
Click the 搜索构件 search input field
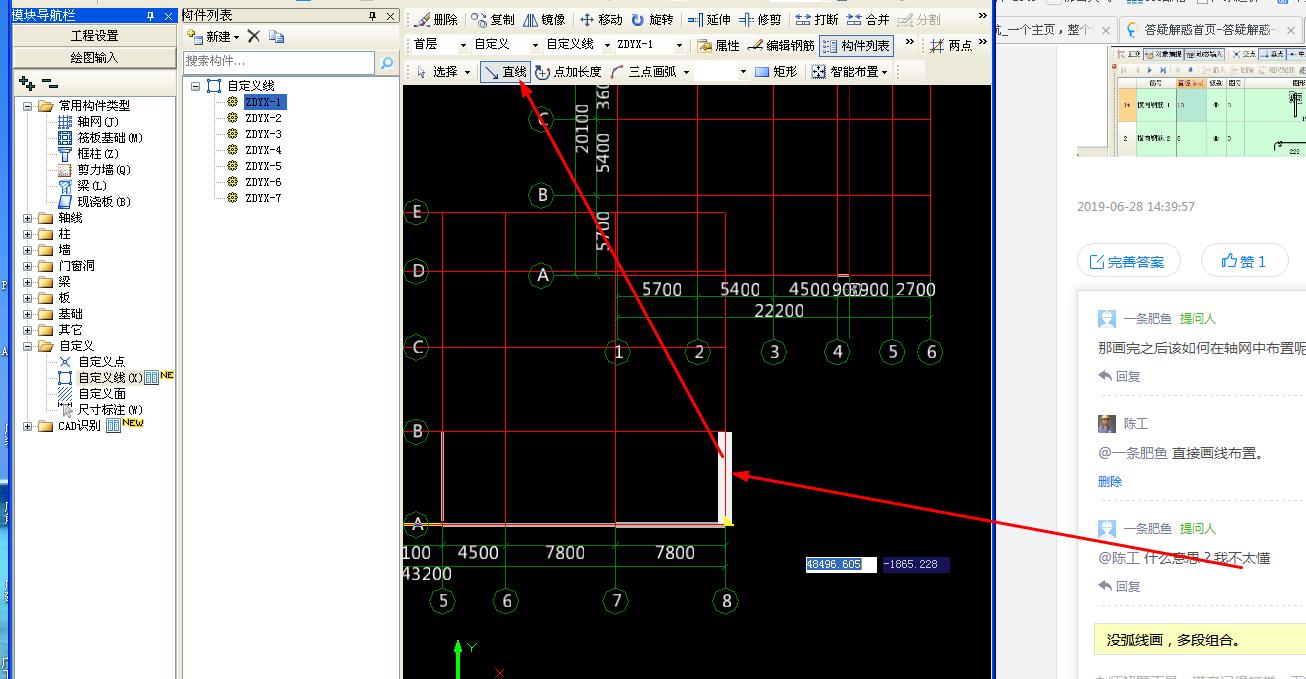[279, 63]
